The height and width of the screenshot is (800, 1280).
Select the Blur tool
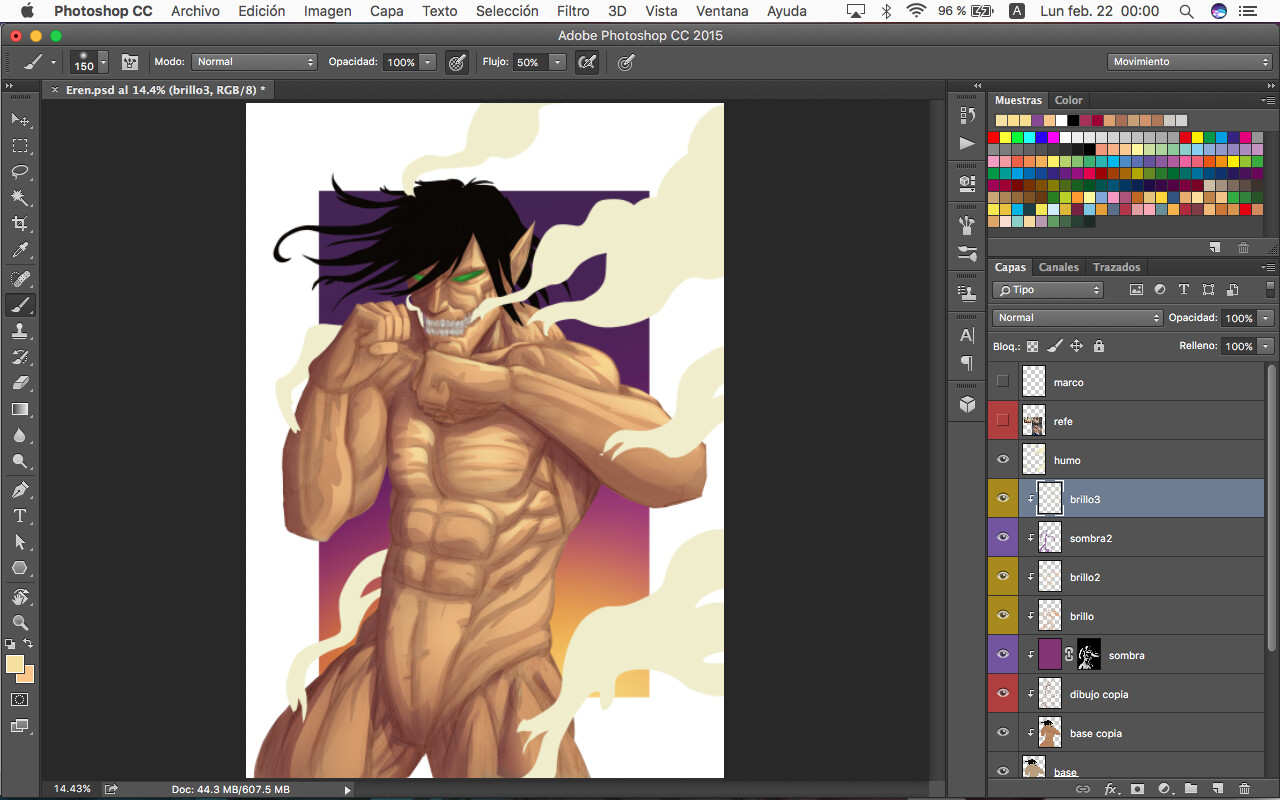pyautogui.click(x=20, y=435)
